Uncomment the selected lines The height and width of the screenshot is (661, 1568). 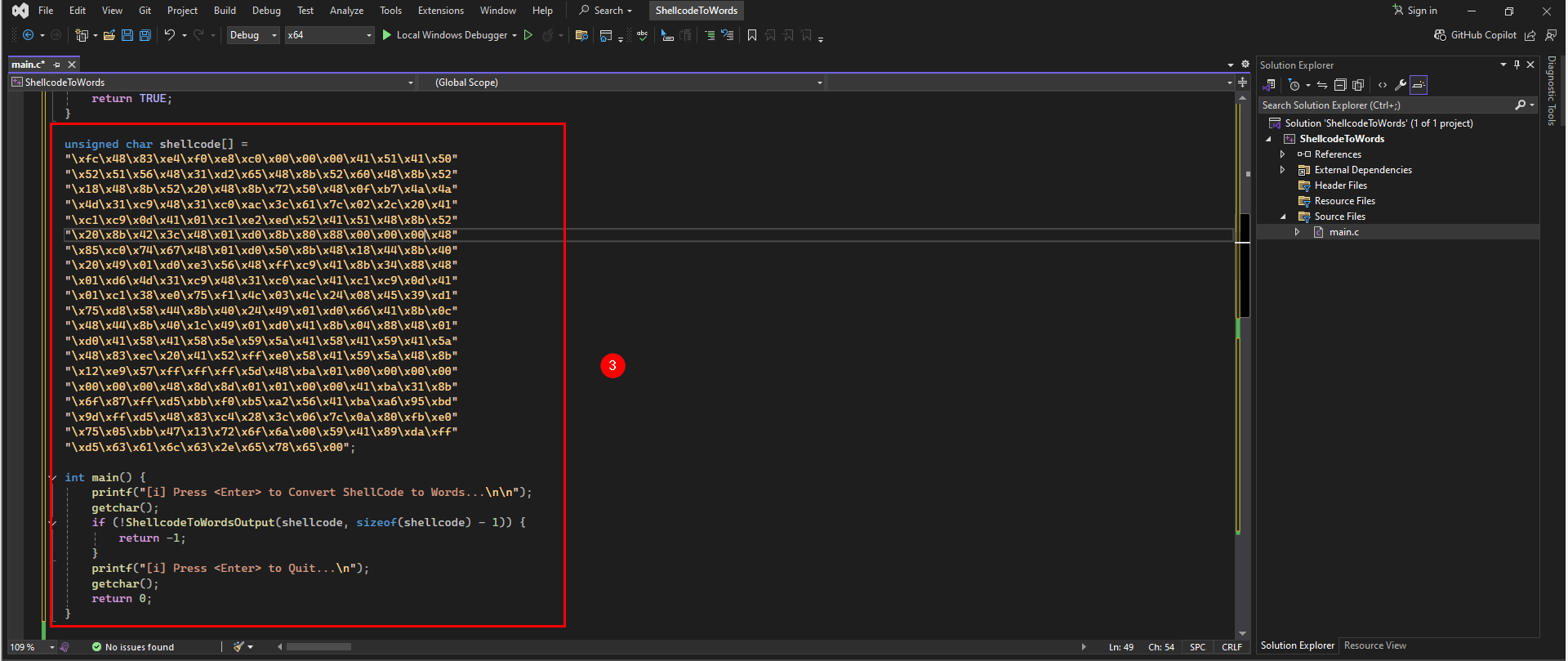point(728,35)
